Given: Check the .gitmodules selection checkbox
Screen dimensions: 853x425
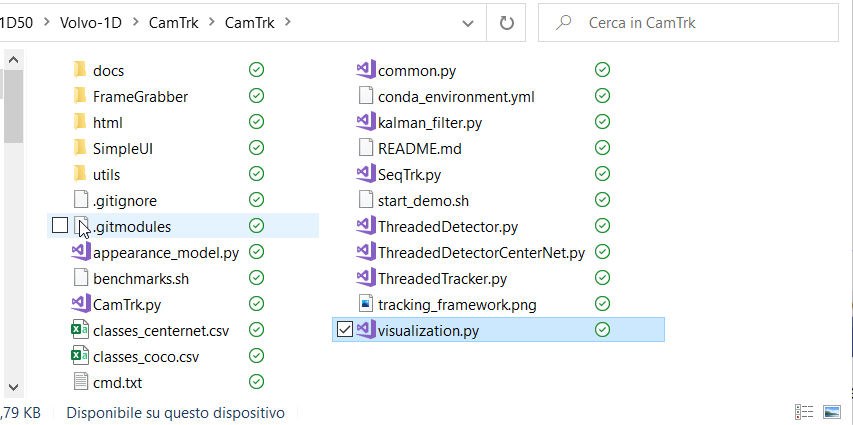Looking at the screenshot, I should coord(60,226).
